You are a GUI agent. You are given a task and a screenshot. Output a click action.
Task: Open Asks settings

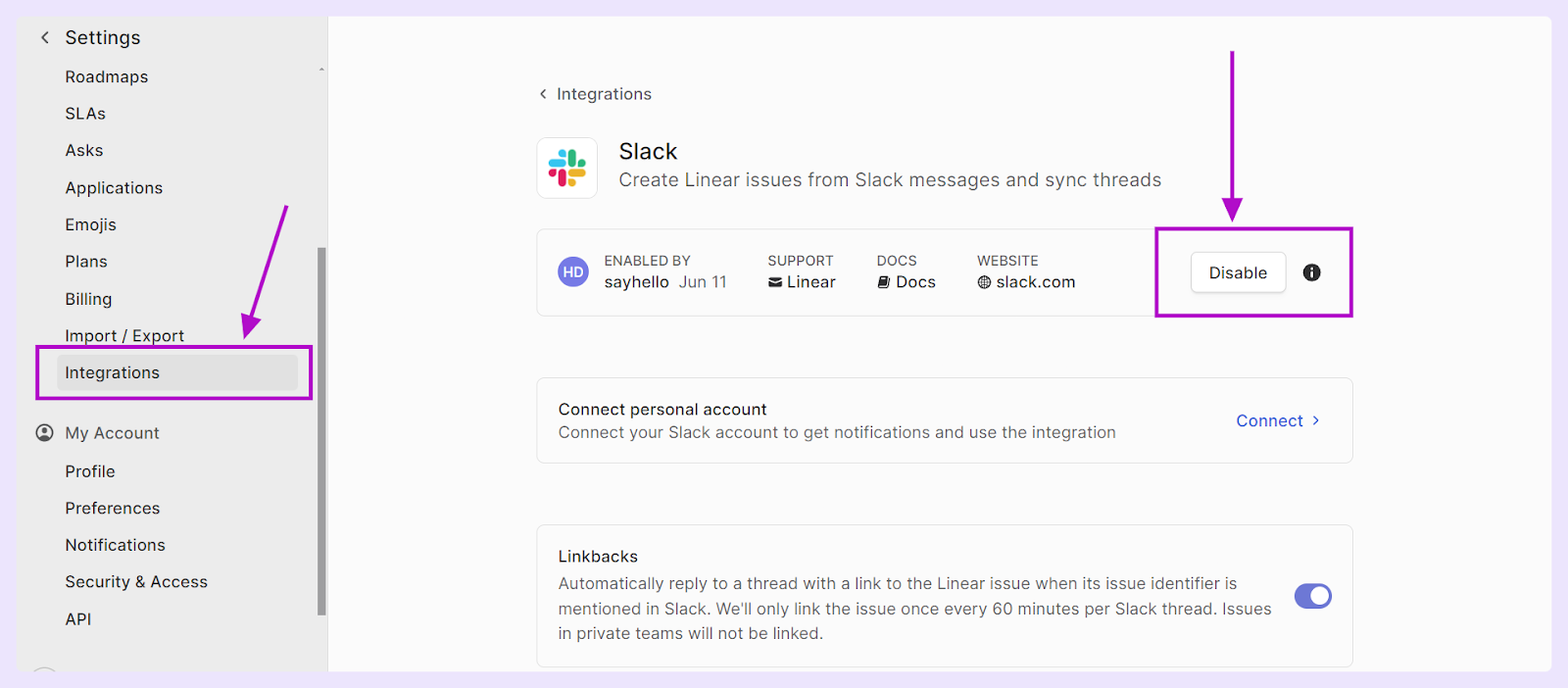coord(84,150)
